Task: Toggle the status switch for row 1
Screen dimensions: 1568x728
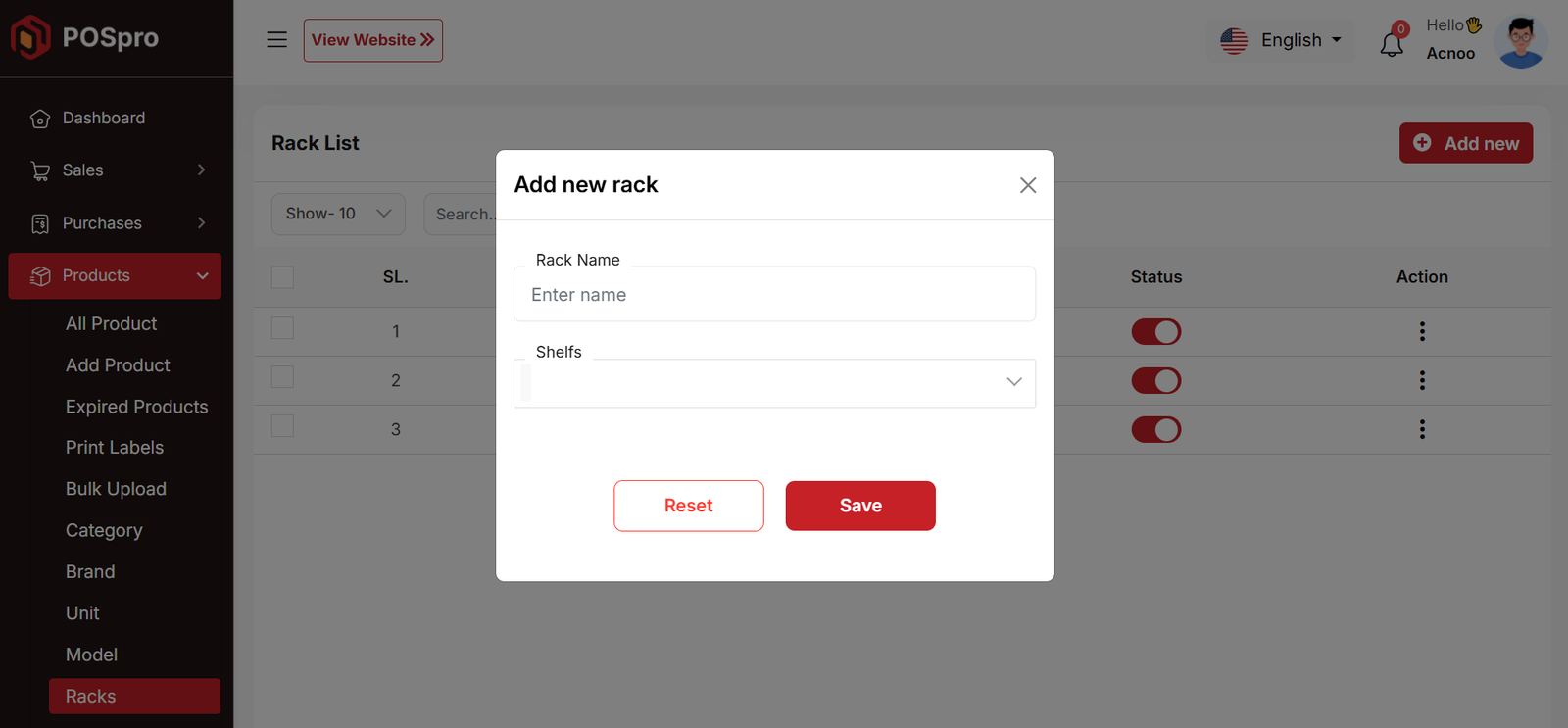Action: pos(1155,332)
